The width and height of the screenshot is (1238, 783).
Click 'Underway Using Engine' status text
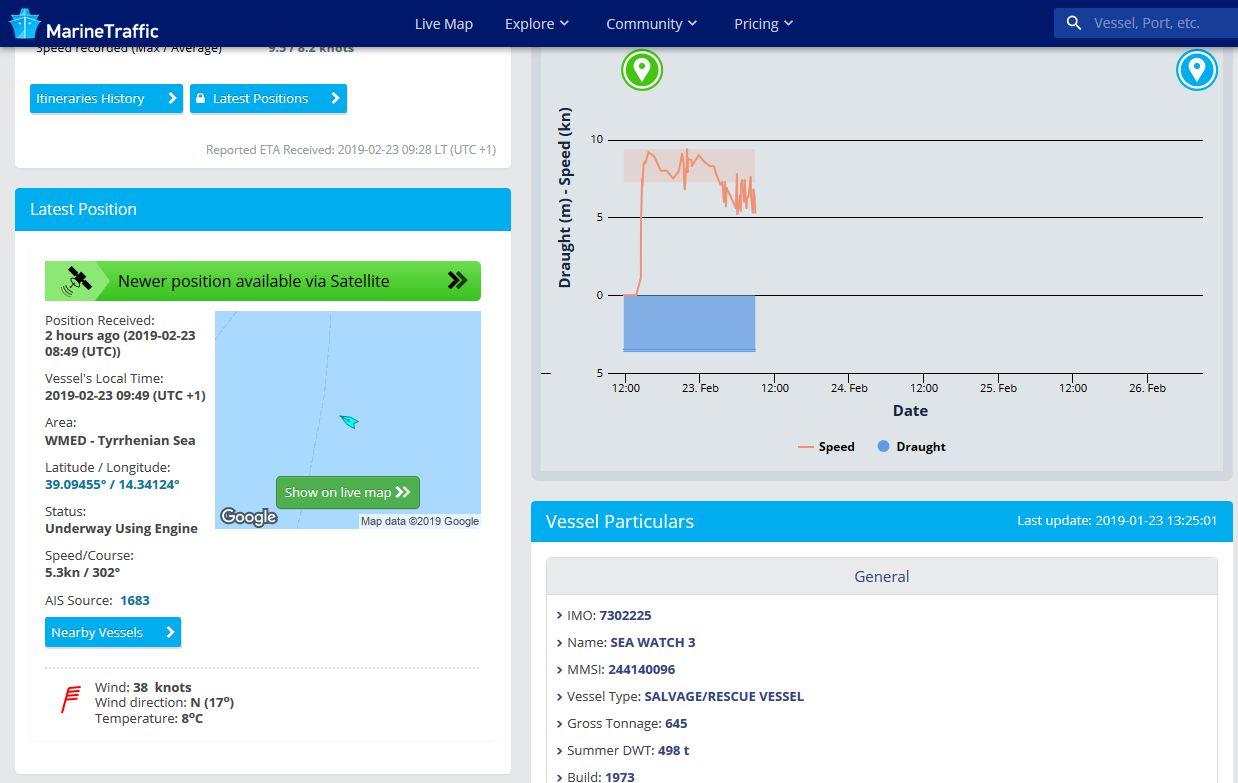click(x=121, y=528)
